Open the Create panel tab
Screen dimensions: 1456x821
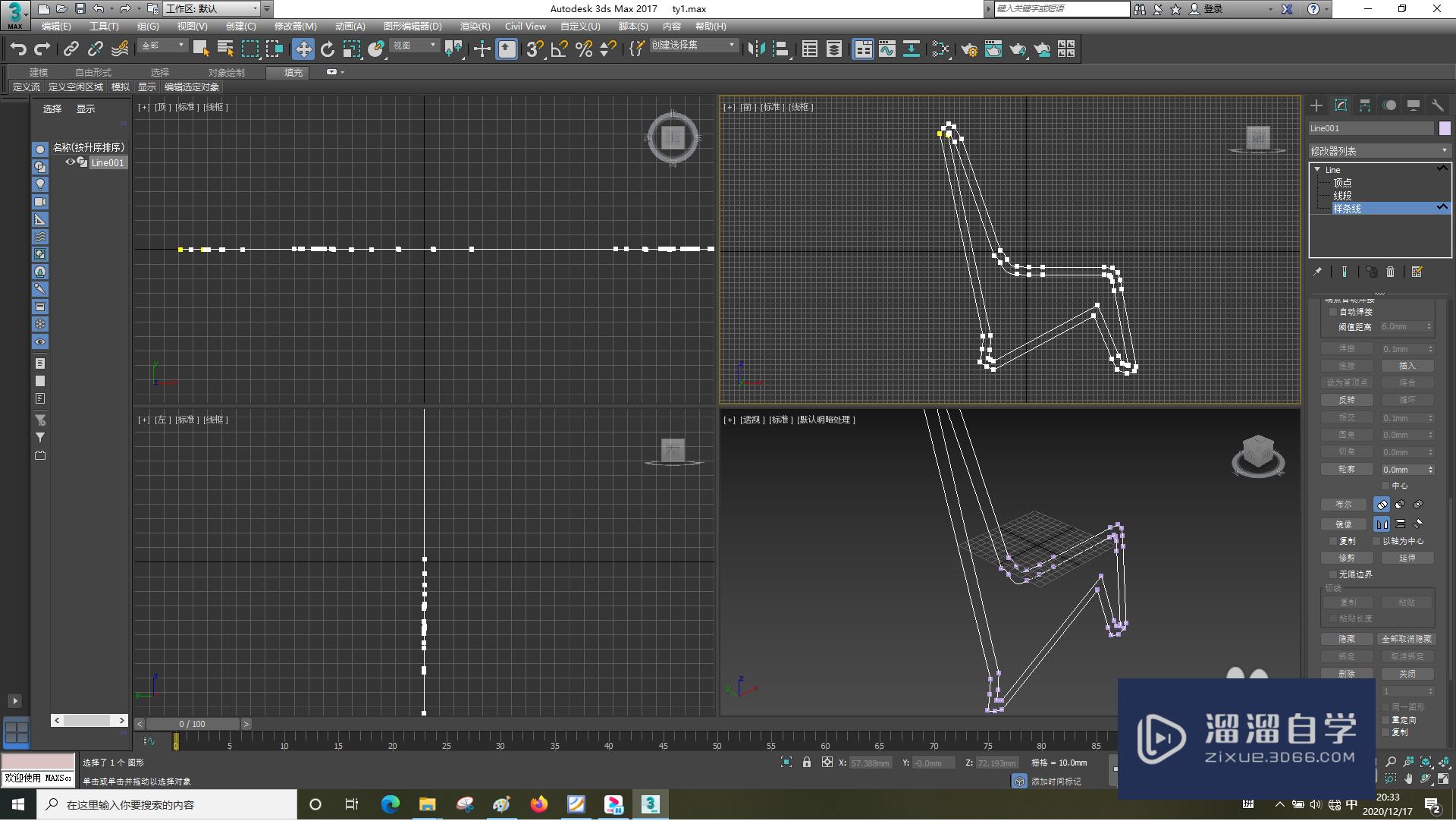(x=1316, y=105)
